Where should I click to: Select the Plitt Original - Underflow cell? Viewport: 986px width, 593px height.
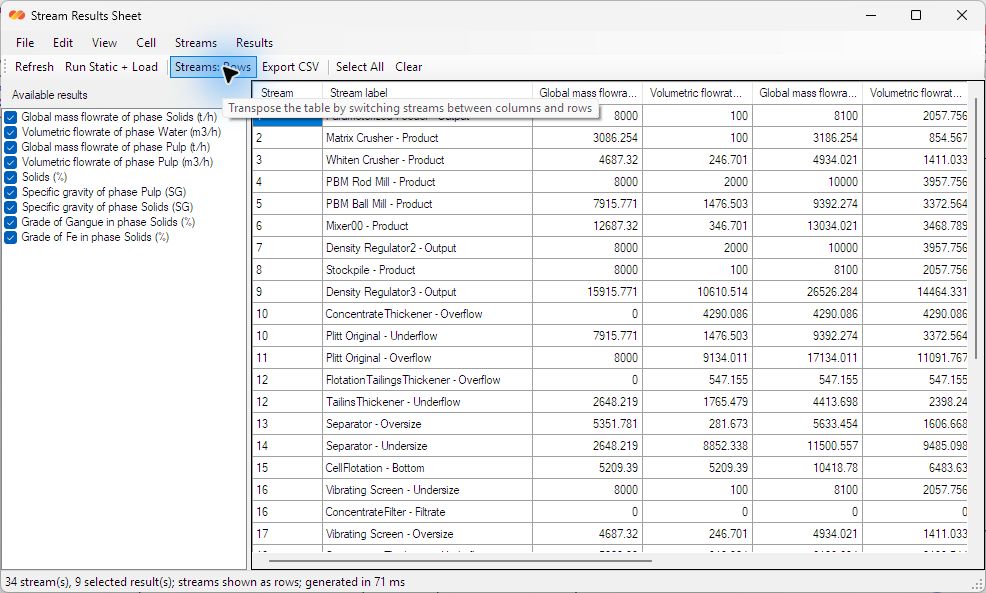tap(427, 336)
